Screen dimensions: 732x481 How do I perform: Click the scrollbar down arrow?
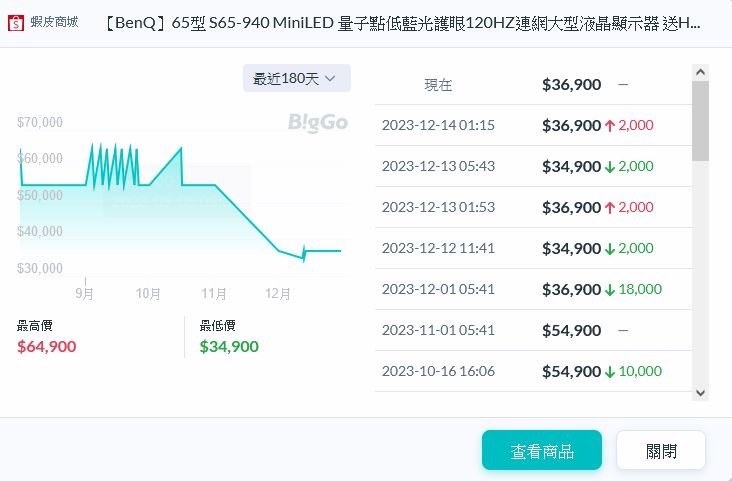700,393
